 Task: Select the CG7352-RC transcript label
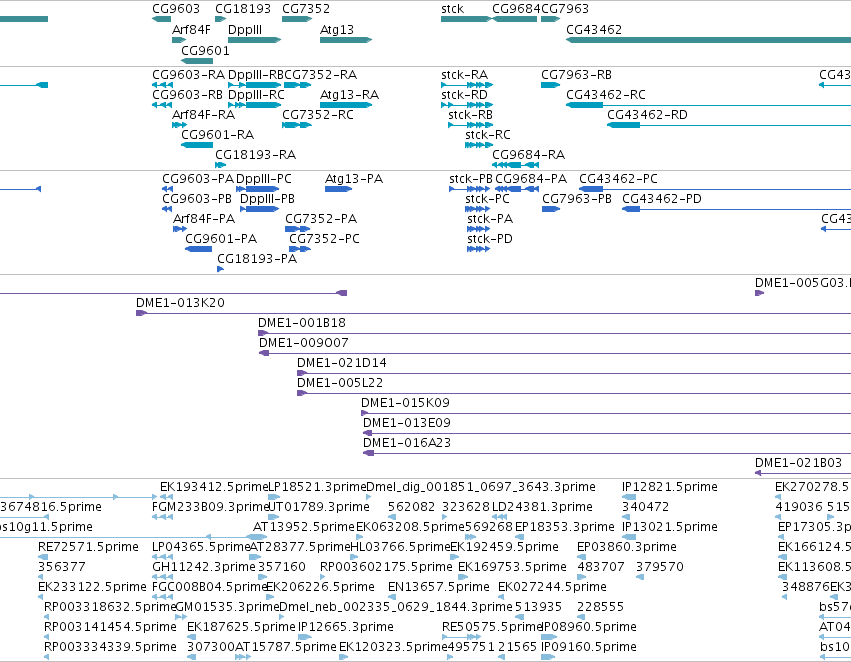[317, 115]
